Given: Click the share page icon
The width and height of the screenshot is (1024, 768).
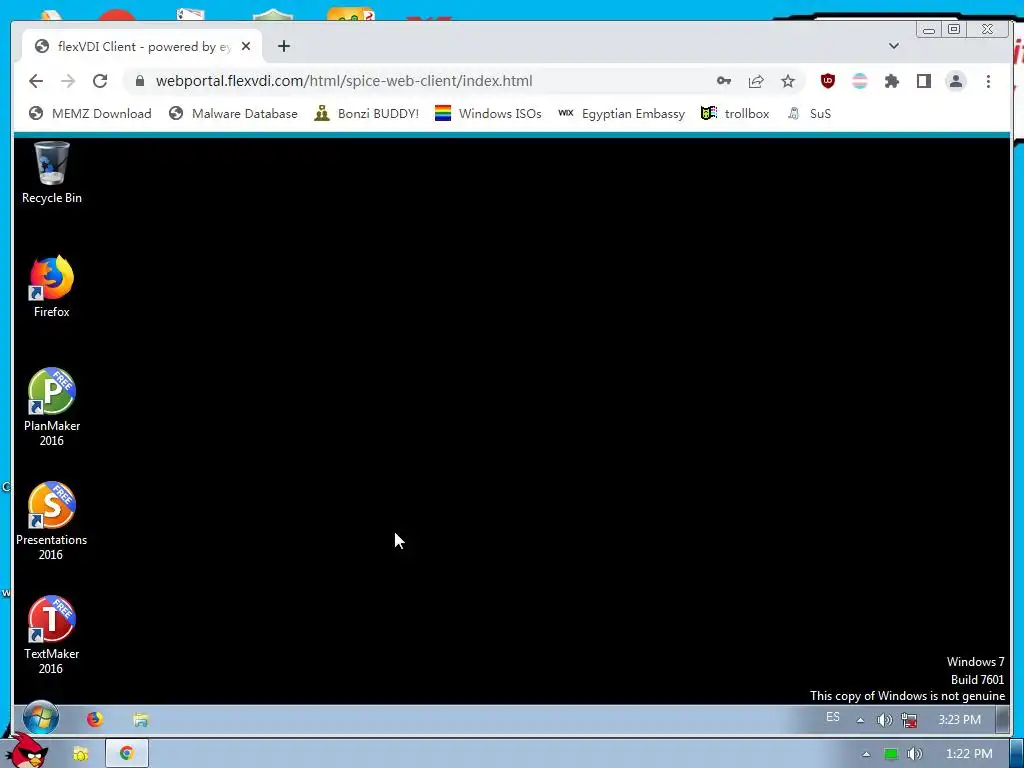Looking at the screenshot, I should [x=756, y=81].
